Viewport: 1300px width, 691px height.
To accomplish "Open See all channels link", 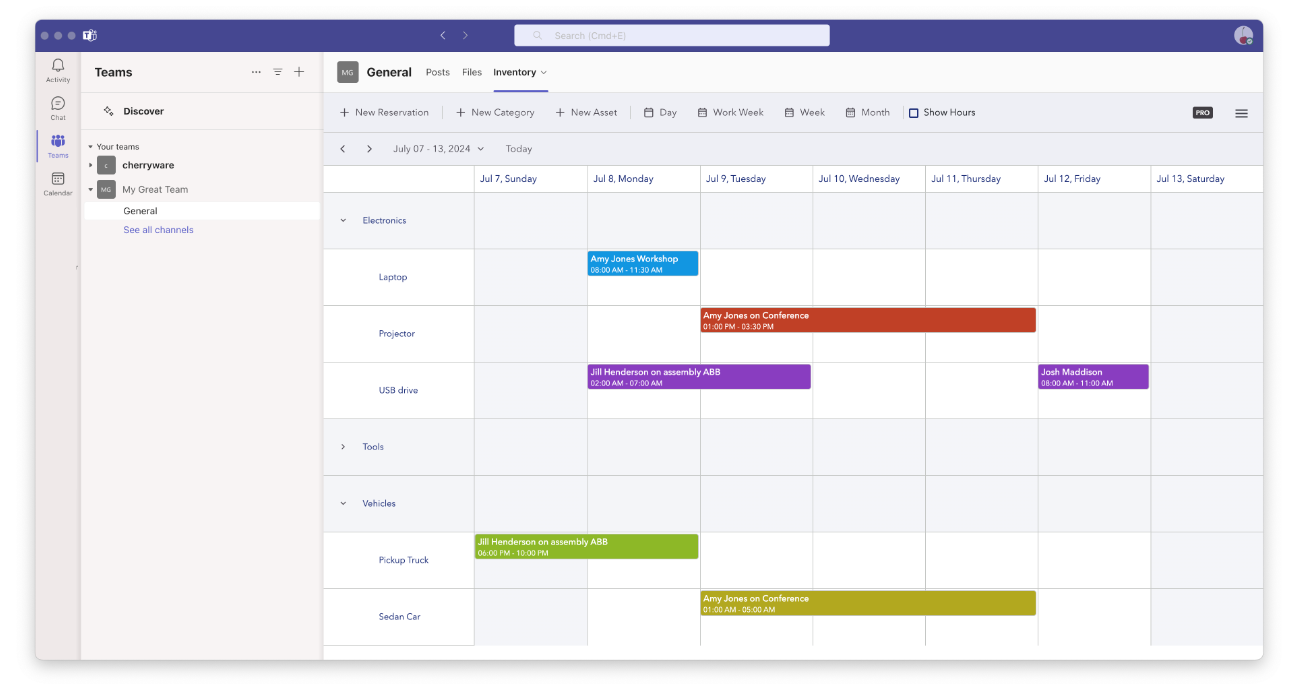I will coord(157,229).
